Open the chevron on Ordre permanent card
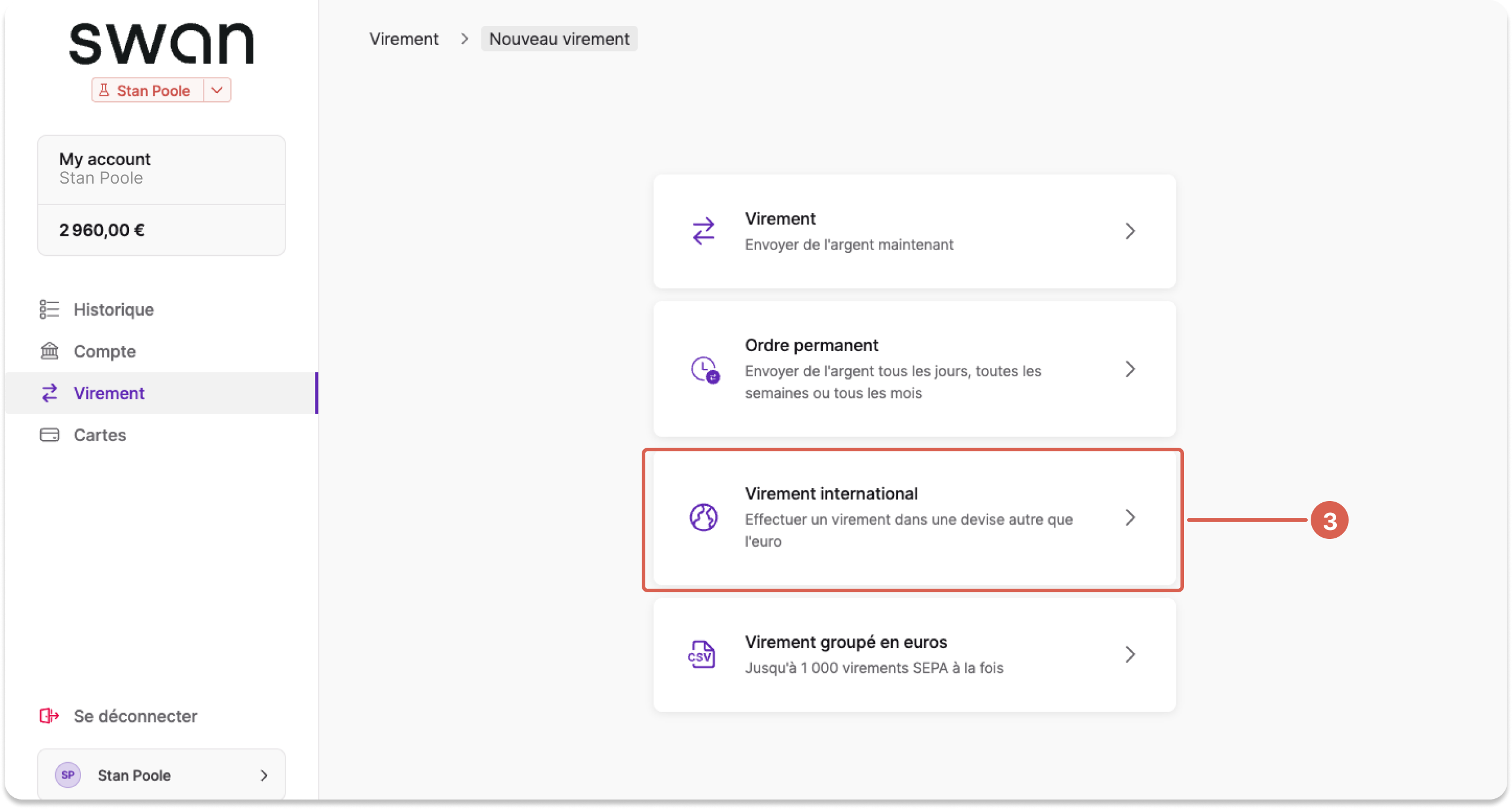Image resolution: width=1512 pixels, height=809 pixels. pos(1130,369)
